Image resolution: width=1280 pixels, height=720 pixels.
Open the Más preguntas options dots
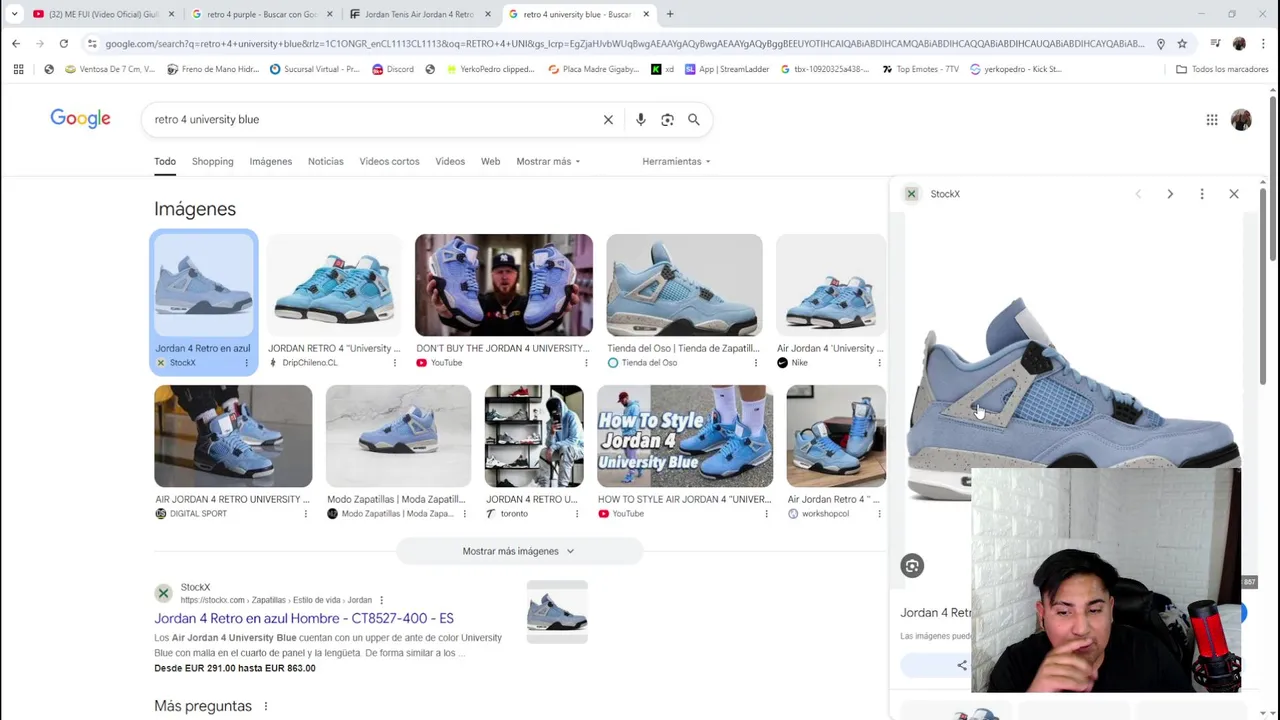266,706
